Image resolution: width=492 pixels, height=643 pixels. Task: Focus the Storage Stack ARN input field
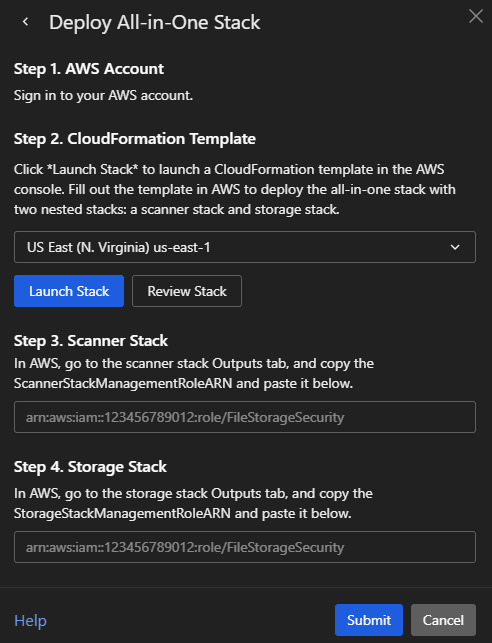pyautogui.click(x=245, y=547)
